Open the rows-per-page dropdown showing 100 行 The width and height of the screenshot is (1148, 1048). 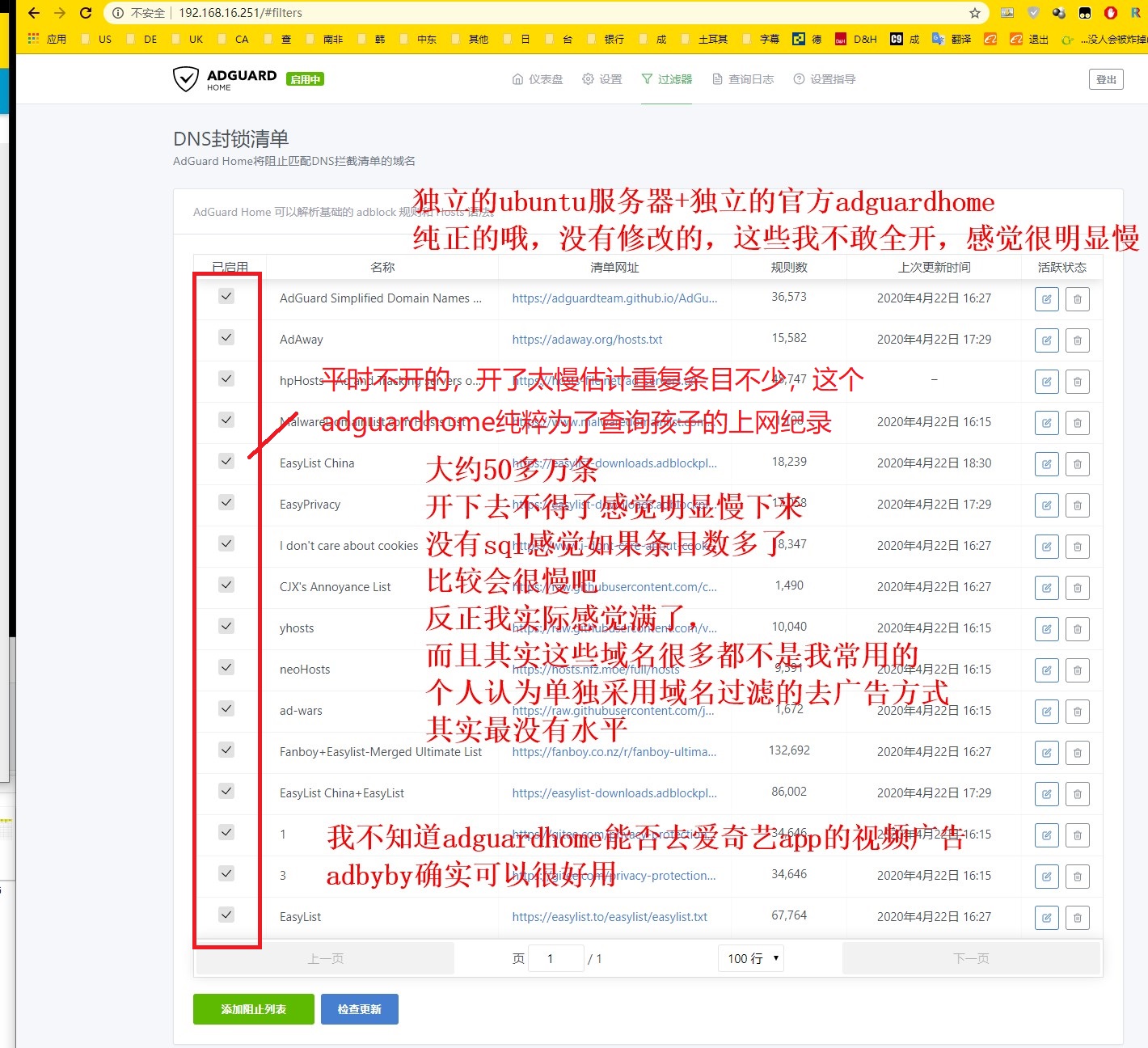click(x=751, y=958)
